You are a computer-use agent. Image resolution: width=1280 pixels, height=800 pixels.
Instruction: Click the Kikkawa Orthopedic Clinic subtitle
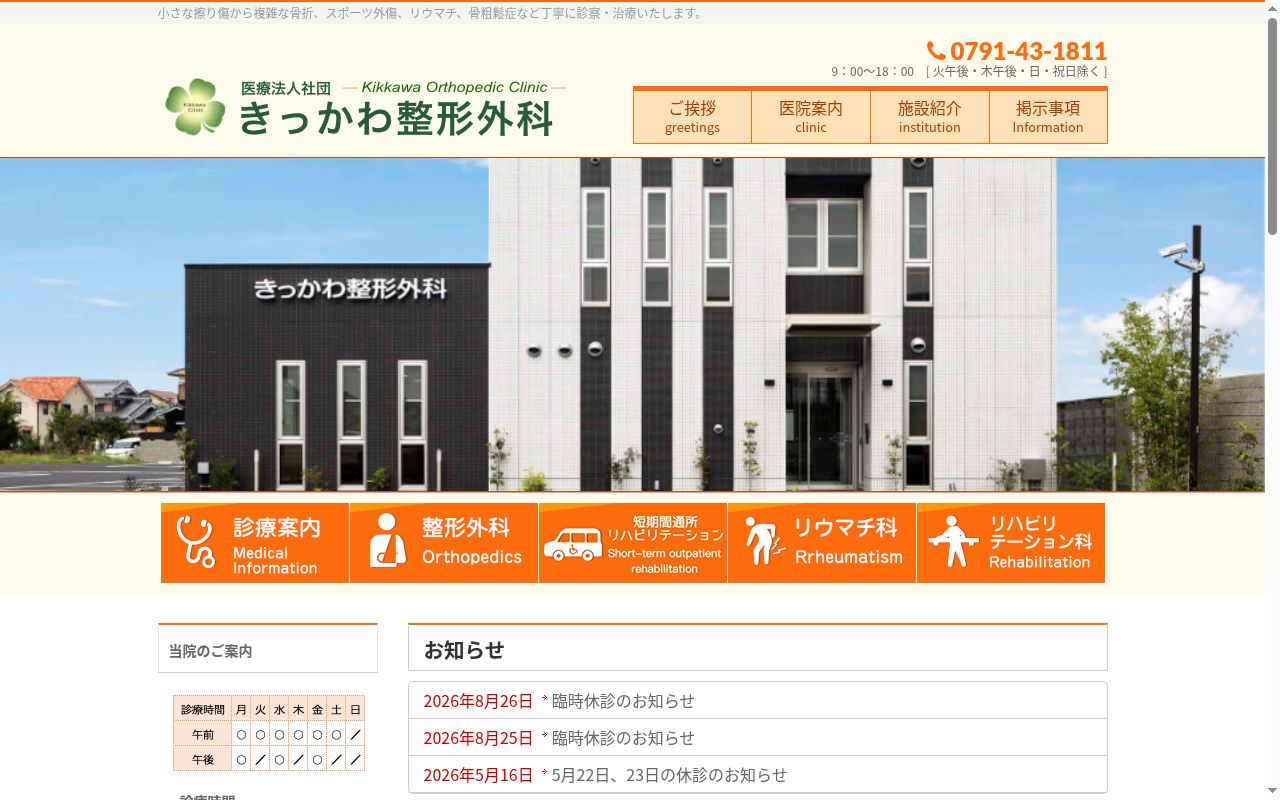pyautogui.click(x=454, y=87)
